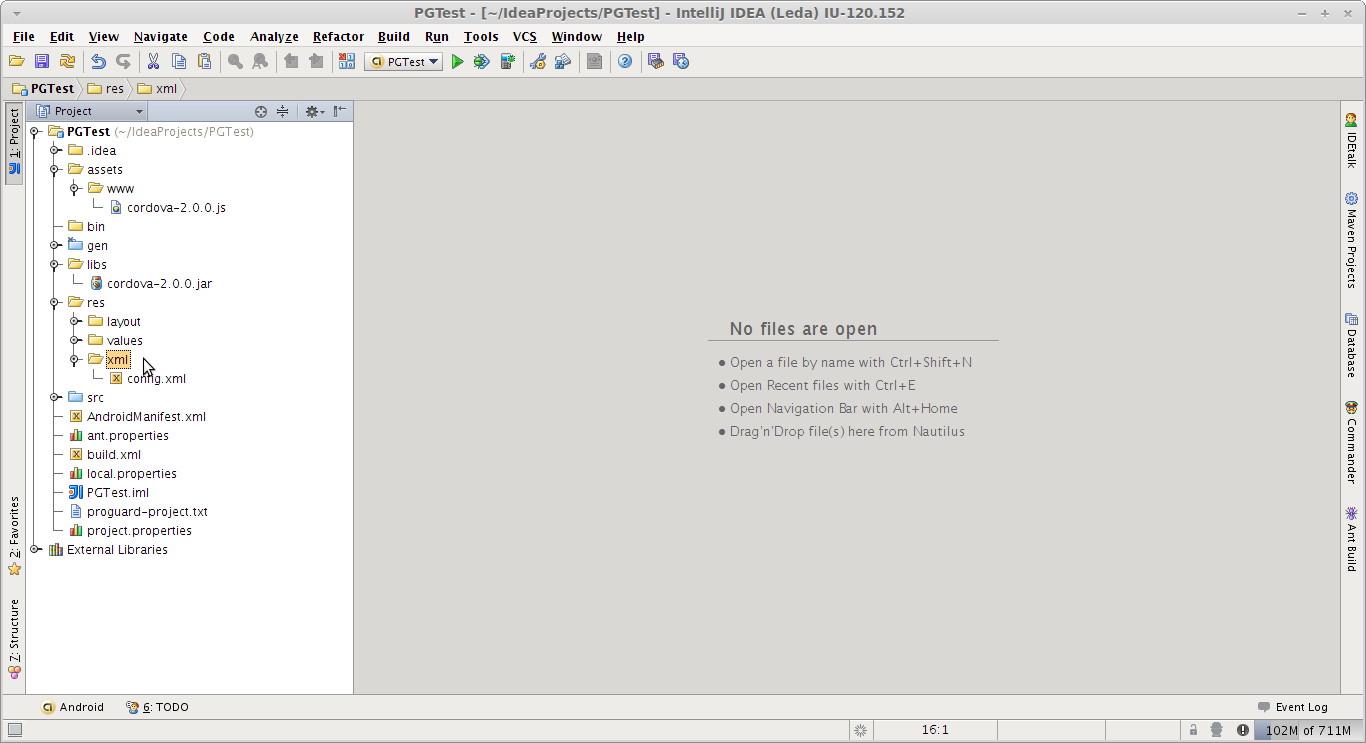Viewport: 1366px width, 743px height.
Task: Click the Synchronize toolbar icon
Action: [67, 61]
